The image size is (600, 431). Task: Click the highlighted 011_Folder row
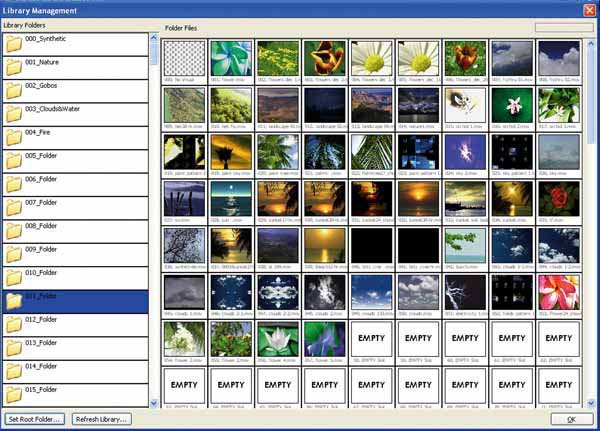(75, 302)
